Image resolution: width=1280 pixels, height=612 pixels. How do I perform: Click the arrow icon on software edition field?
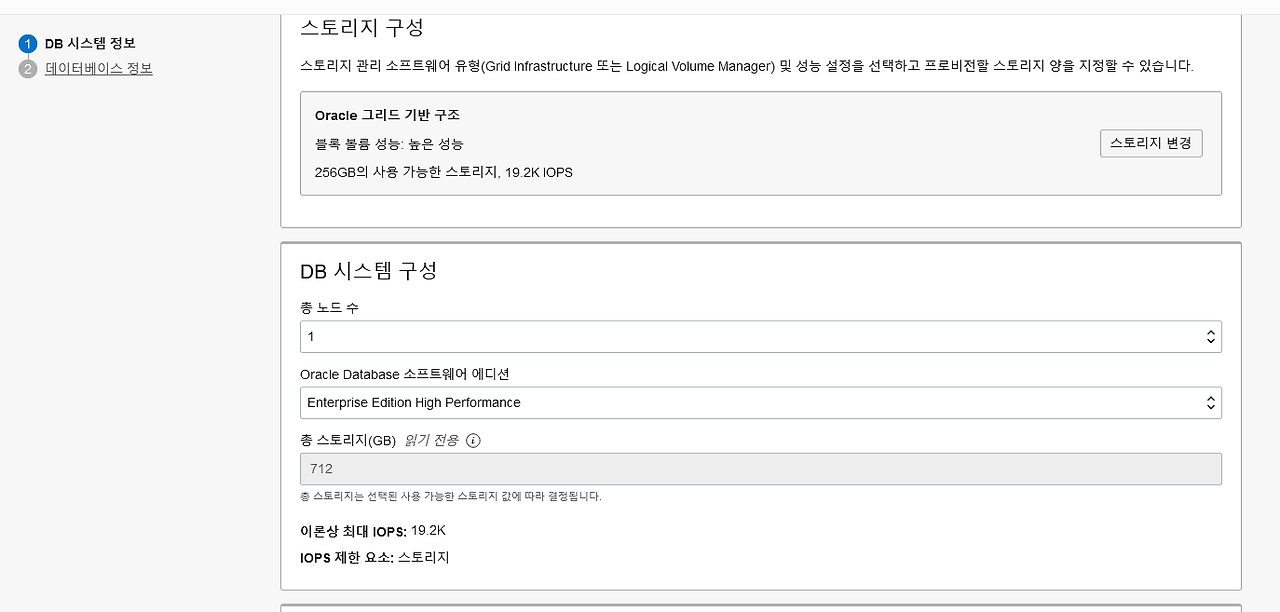point(1211,403)
